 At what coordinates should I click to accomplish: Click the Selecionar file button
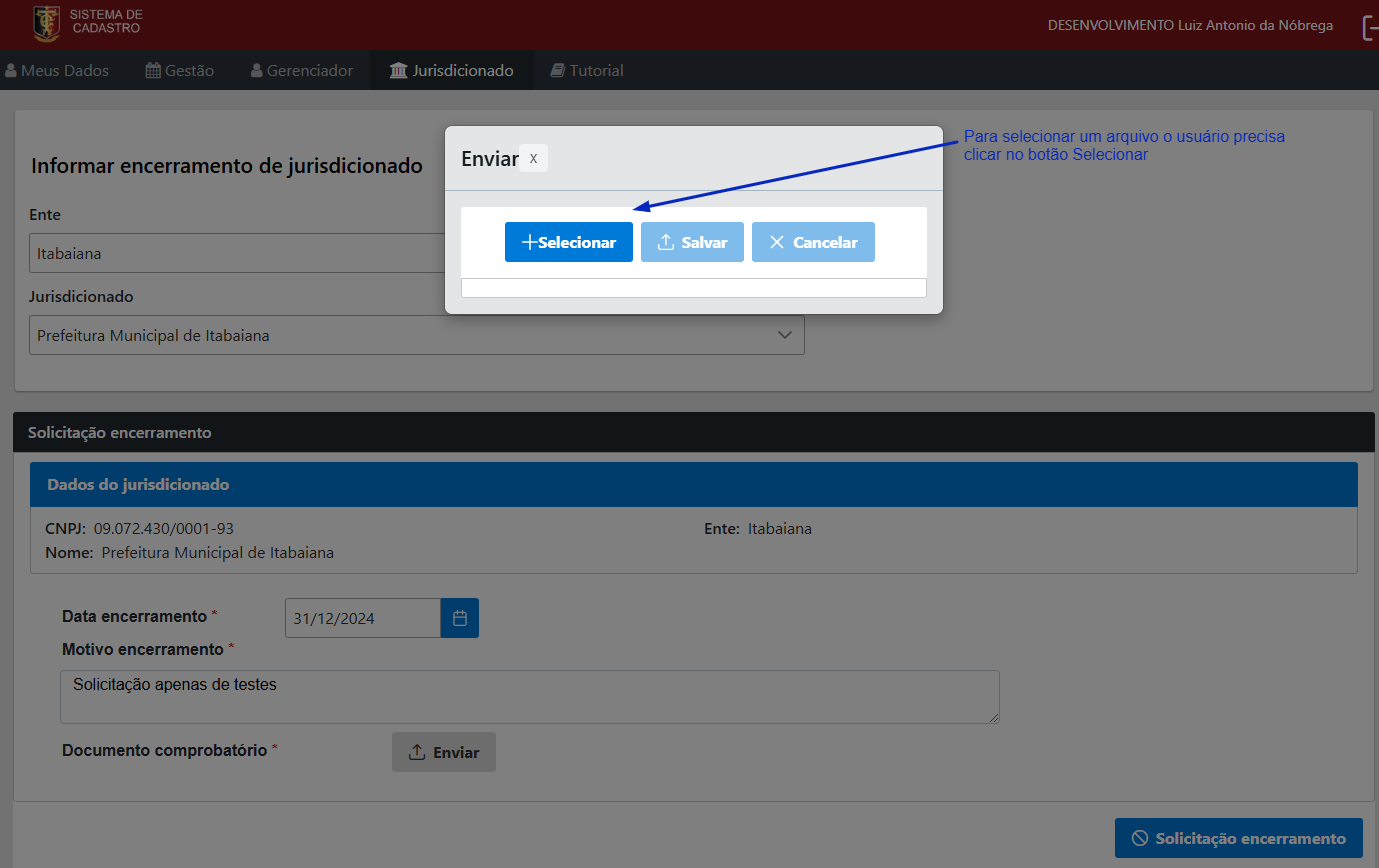point(569,242)
